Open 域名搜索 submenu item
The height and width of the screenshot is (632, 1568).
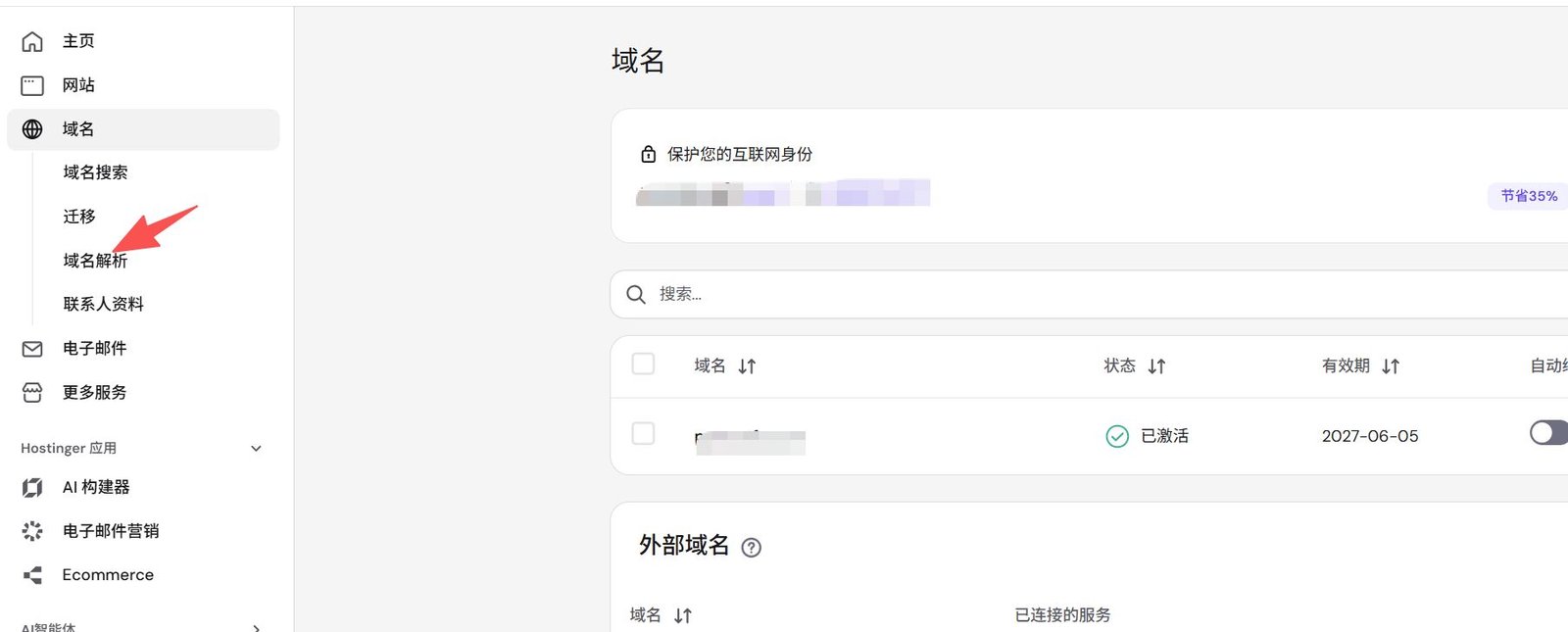(95, 172)
